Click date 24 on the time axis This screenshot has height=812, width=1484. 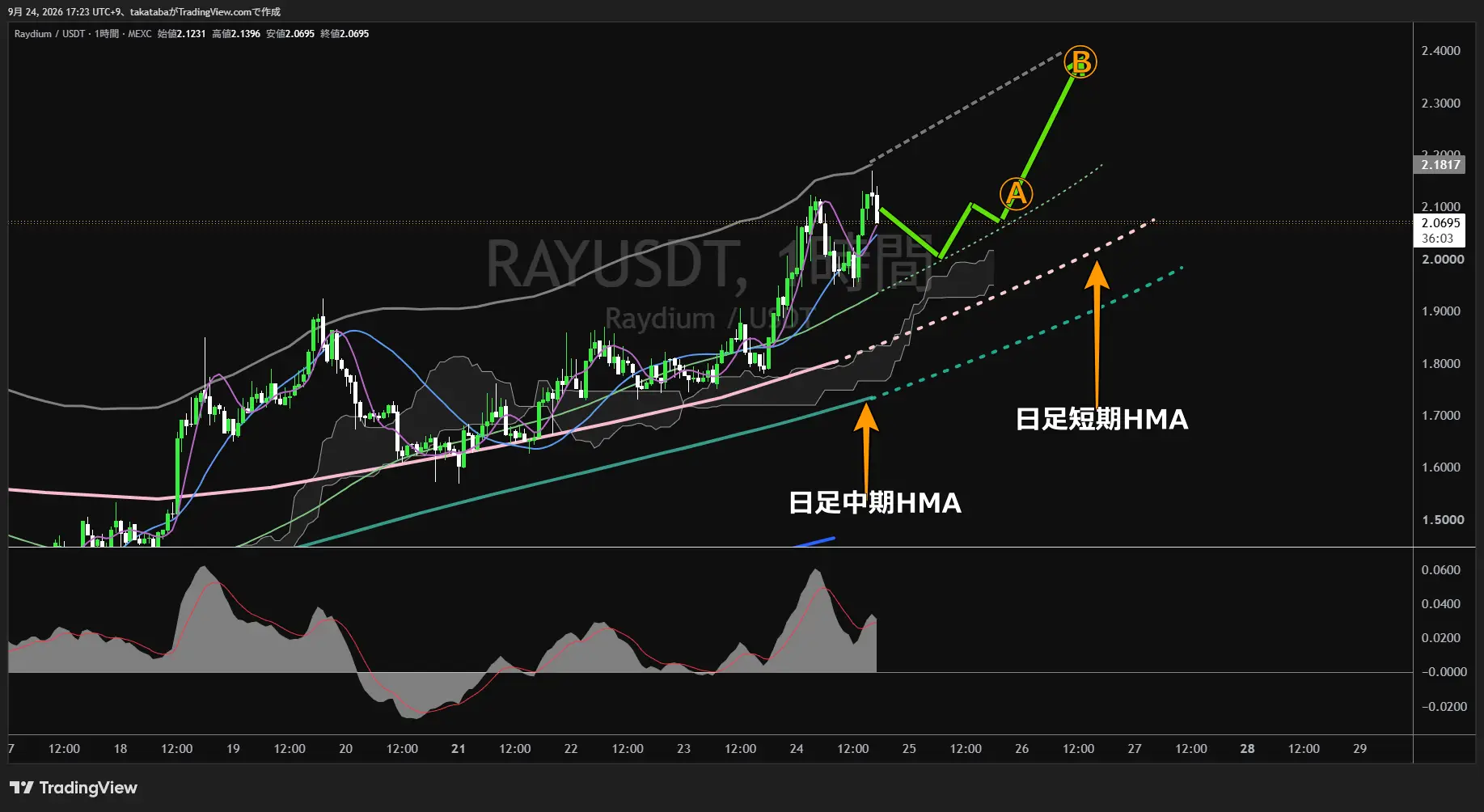[x=797, y=749]
